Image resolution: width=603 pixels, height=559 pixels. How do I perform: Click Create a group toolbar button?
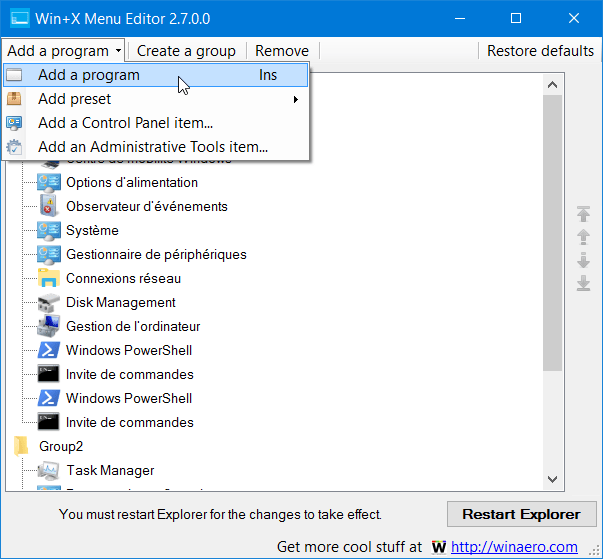click(186, 51)
